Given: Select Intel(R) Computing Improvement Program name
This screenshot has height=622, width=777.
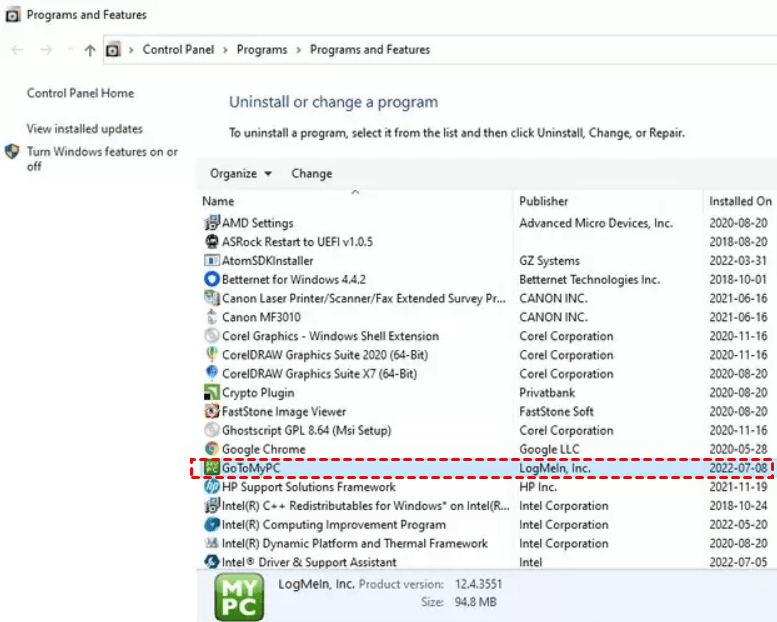Looking at the screenshot, I should 334,524.
